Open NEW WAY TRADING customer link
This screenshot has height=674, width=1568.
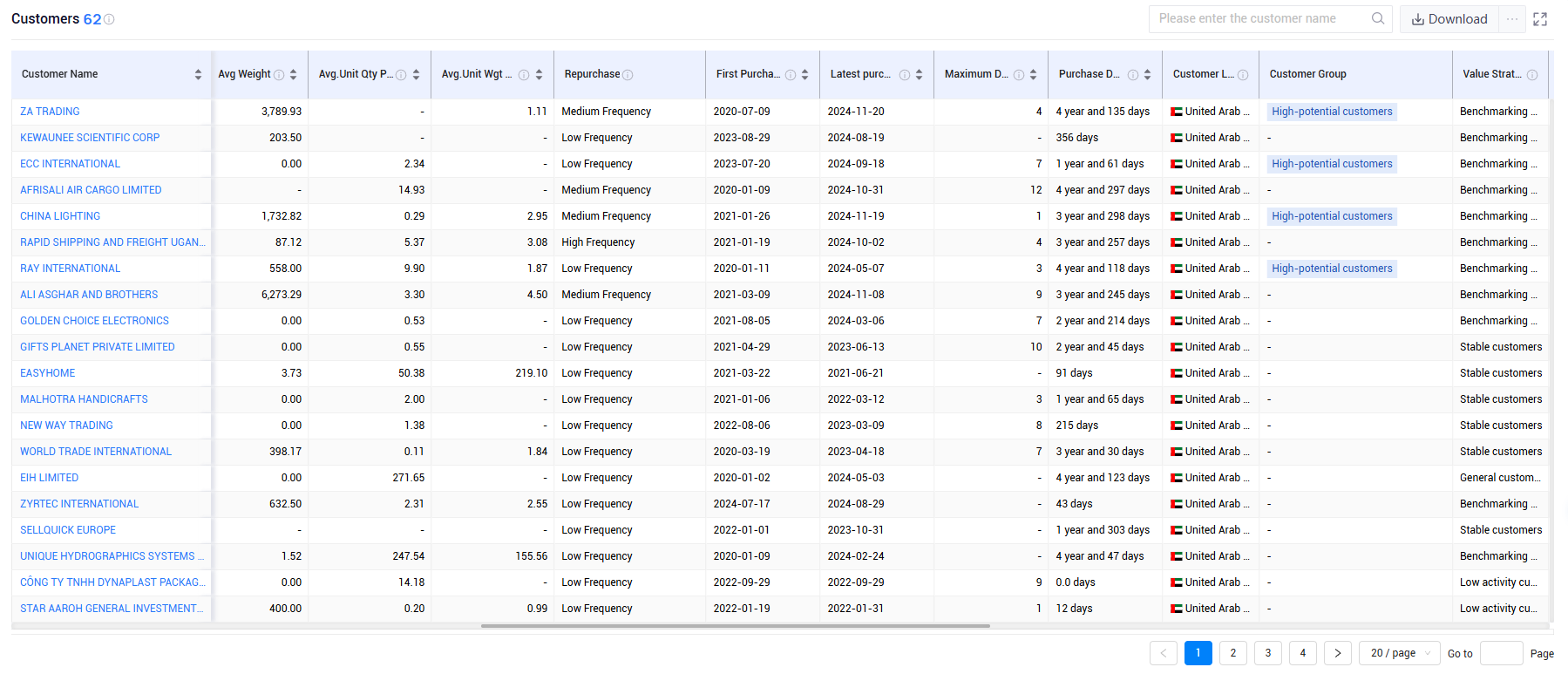click(66, 426)
